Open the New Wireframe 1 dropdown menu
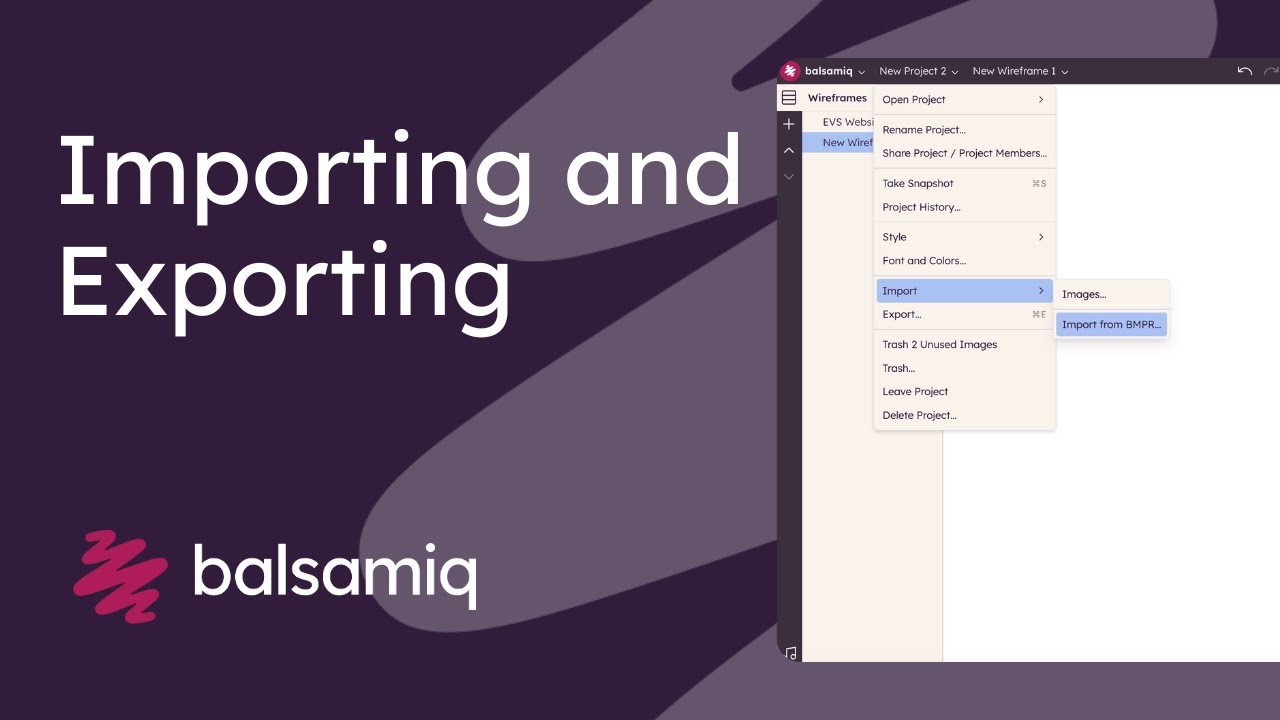The width and height of the screenshot is (1280, 720). [x=1020, y=71]
